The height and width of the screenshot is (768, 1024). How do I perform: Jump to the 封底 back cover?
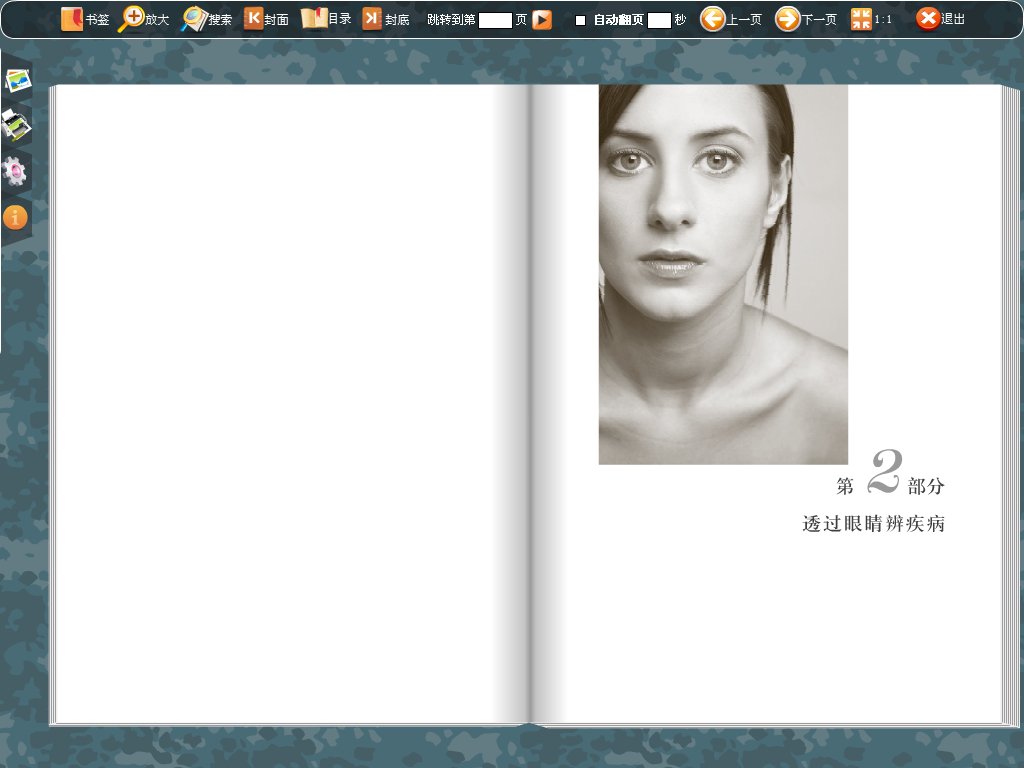pos(385,19)
